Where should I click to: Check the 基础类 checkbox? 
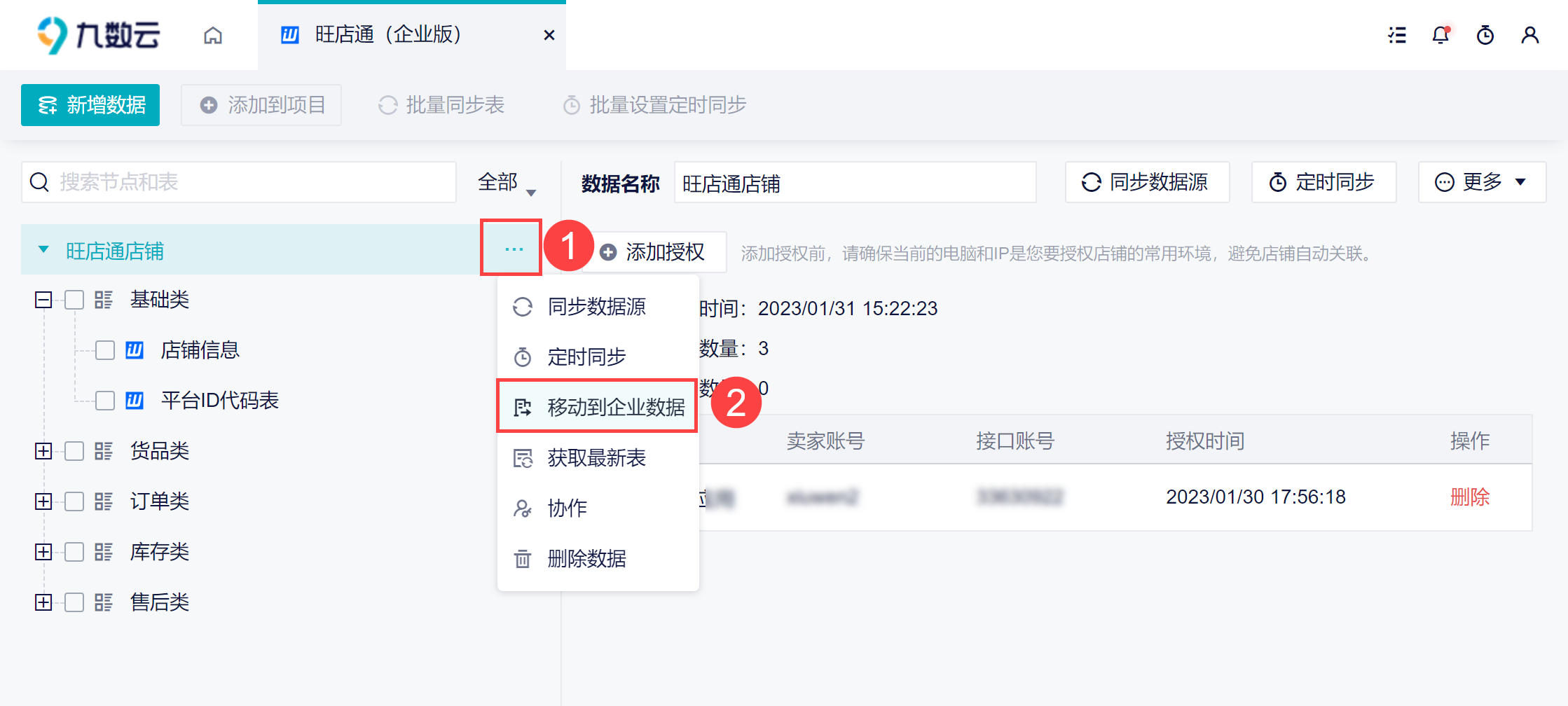(74, 300)
